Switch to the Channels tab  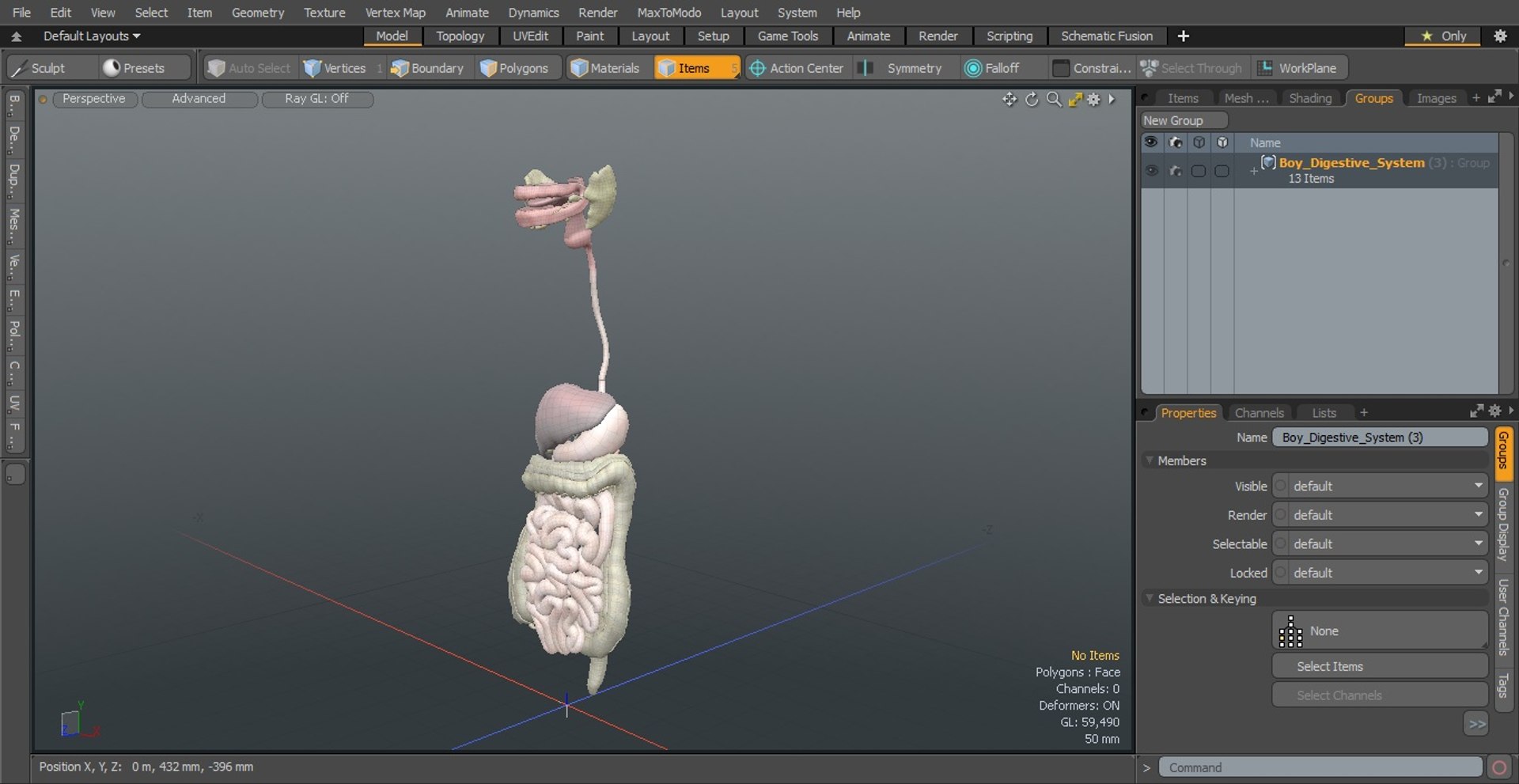1259,413
